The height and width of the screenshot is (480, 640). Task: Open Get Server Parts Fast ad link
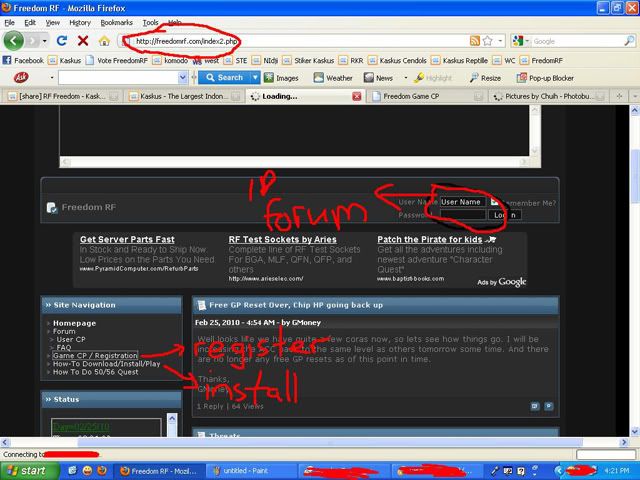point(127,240)
